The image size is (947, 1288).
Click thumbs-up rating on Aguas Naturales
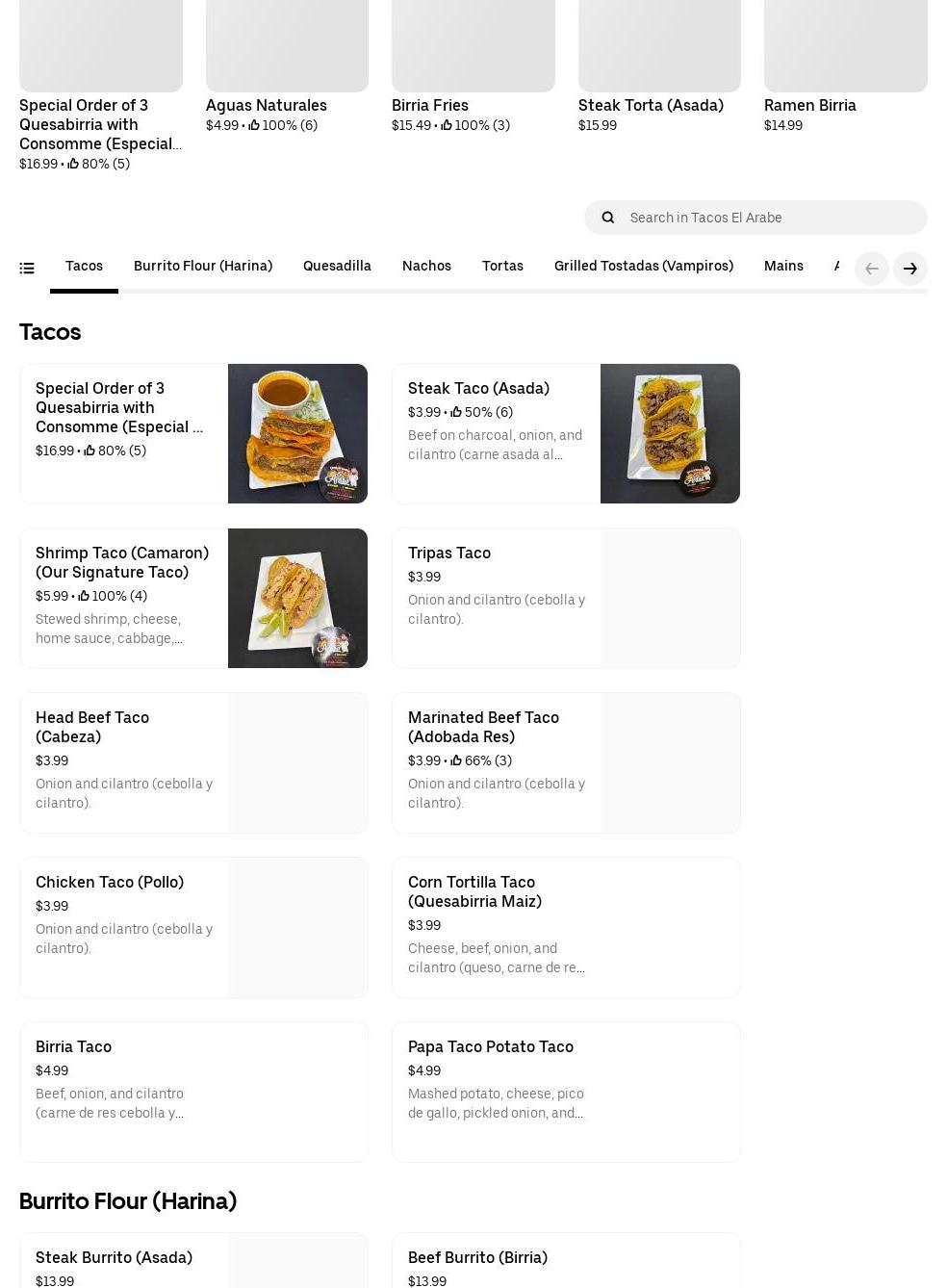coord(254,125)
